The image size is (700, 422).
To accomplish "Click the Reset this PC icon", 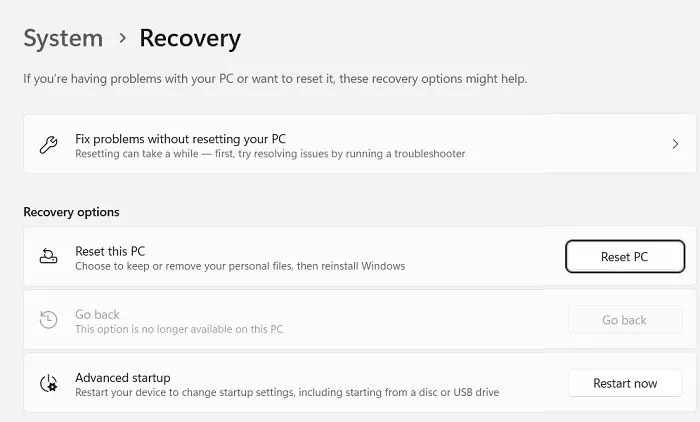I will pos(48,257).
